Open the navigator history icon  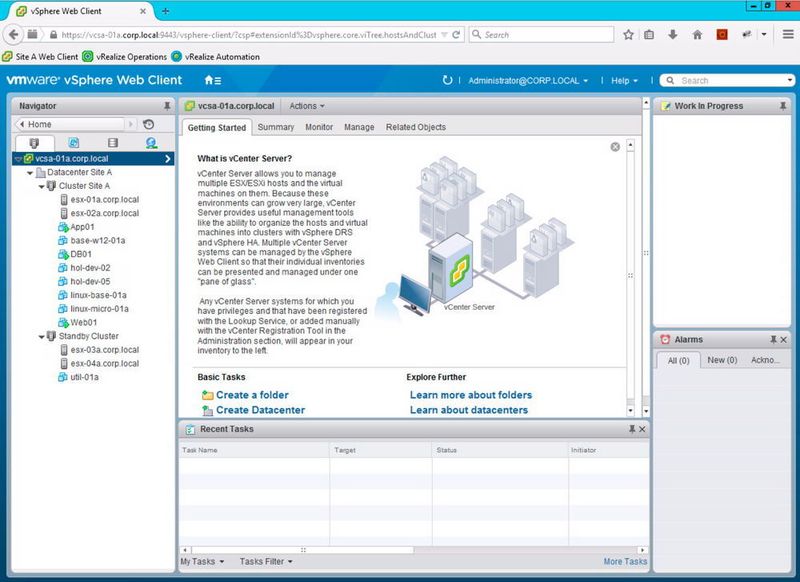(x=148, y=124)
